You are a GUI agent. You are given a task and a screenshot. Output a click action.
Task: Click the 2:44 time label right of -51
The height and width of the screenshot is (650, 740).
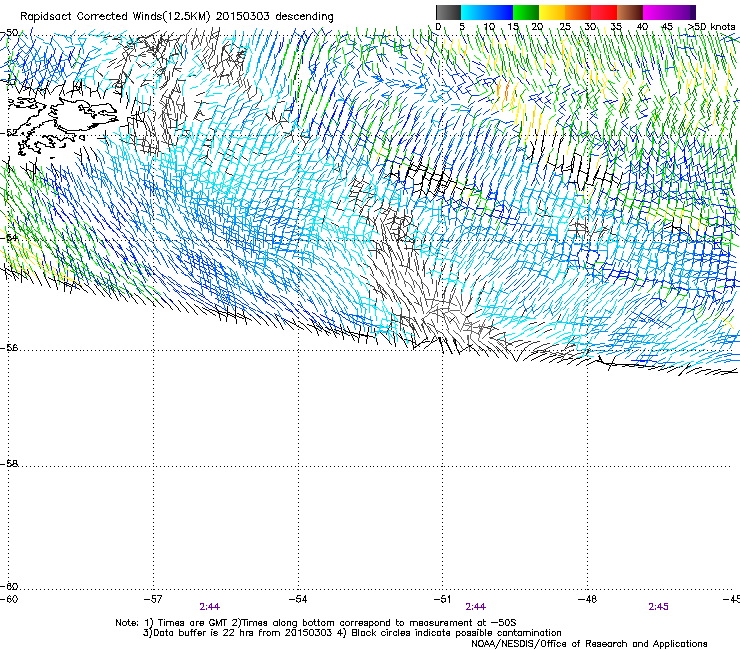476,607
